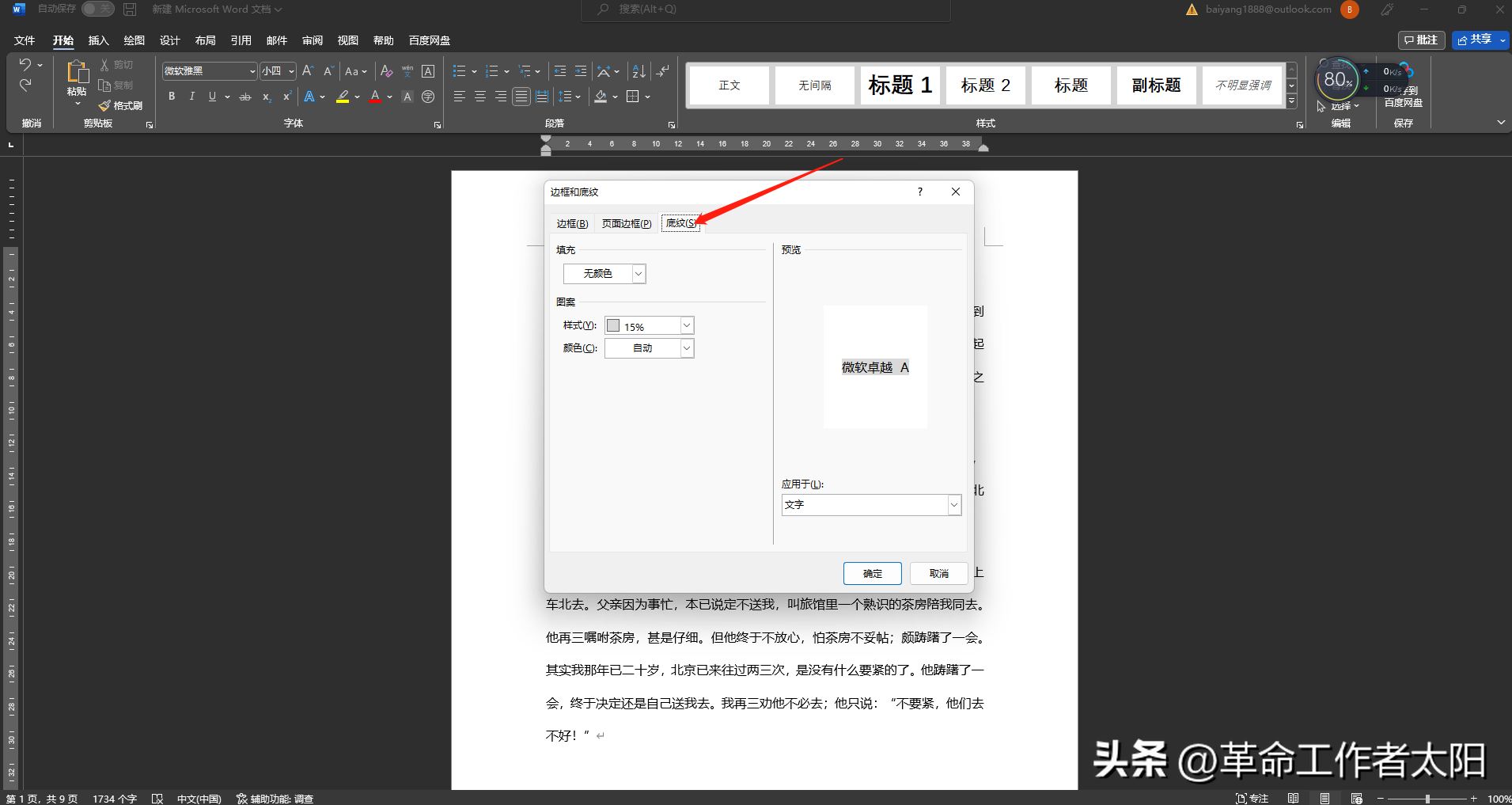The width and height of the screenshot is (1512, 805).
Task: Click the zoom slider in status bar
Action: (1427, 799)
